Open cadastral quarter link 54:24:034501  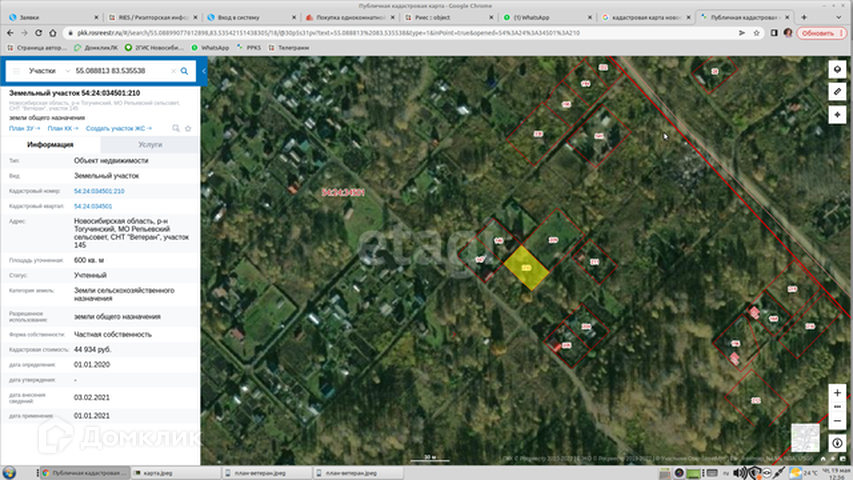(x=93, y=206)
